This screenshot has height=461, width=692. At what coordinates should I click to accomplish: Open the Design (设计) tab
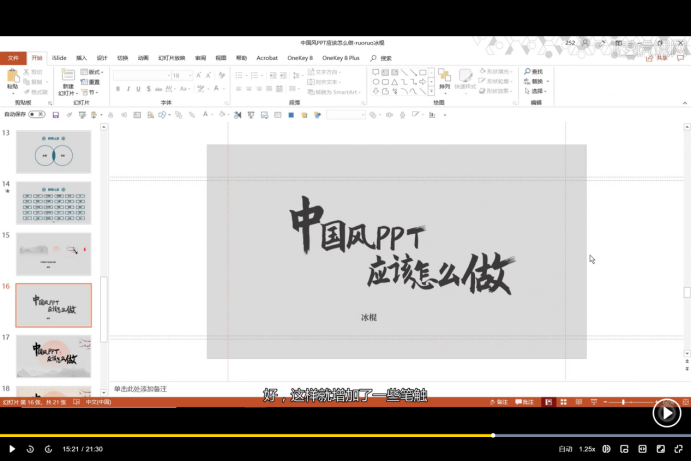(102, 58)
